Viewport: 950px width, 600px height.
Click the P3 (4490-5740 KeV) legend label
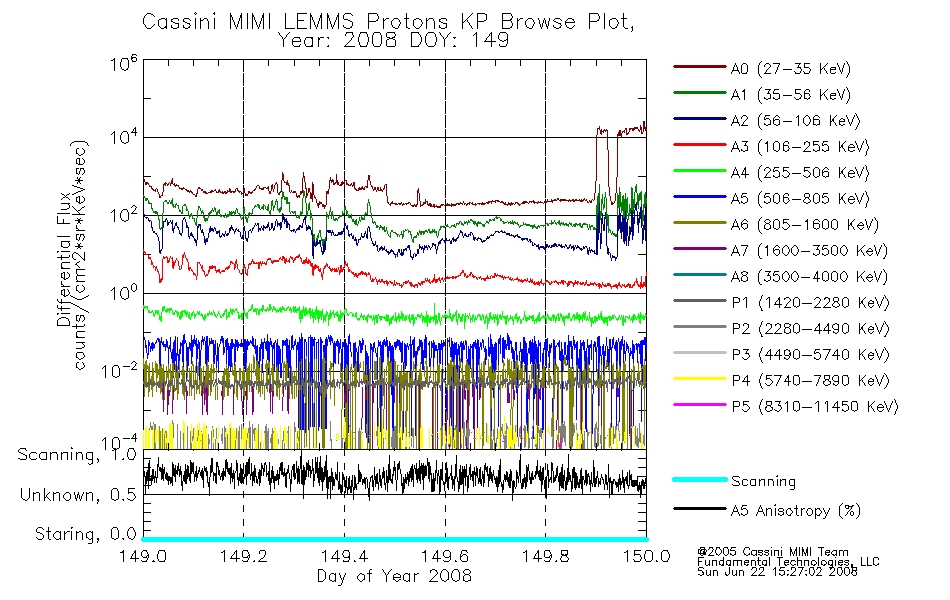810,355
